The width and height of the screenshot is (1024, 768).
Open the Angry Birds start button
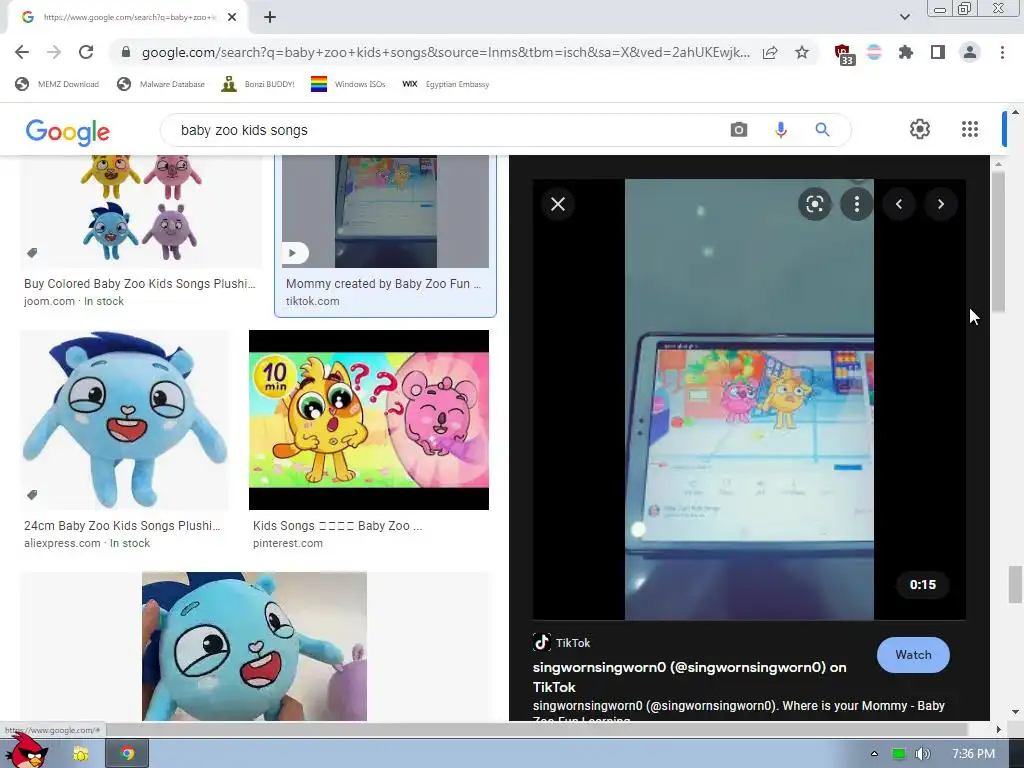pyautogui.click(x=26, y=751)
